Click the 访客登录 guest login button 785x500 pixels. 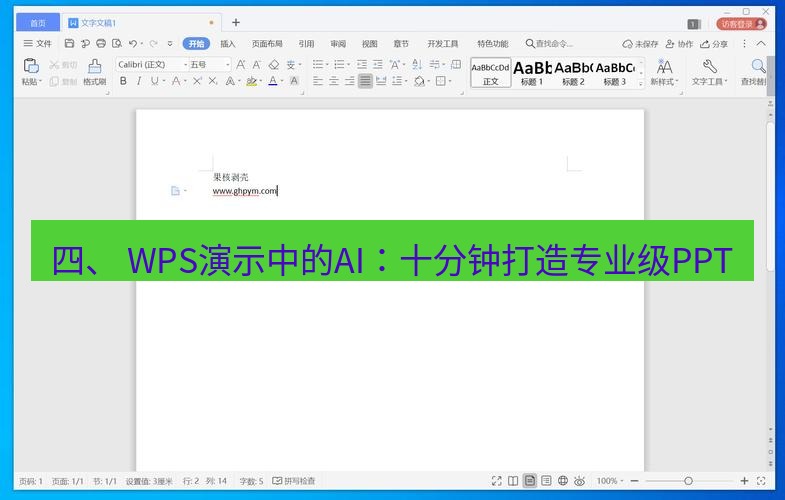(x=741, y=24)
